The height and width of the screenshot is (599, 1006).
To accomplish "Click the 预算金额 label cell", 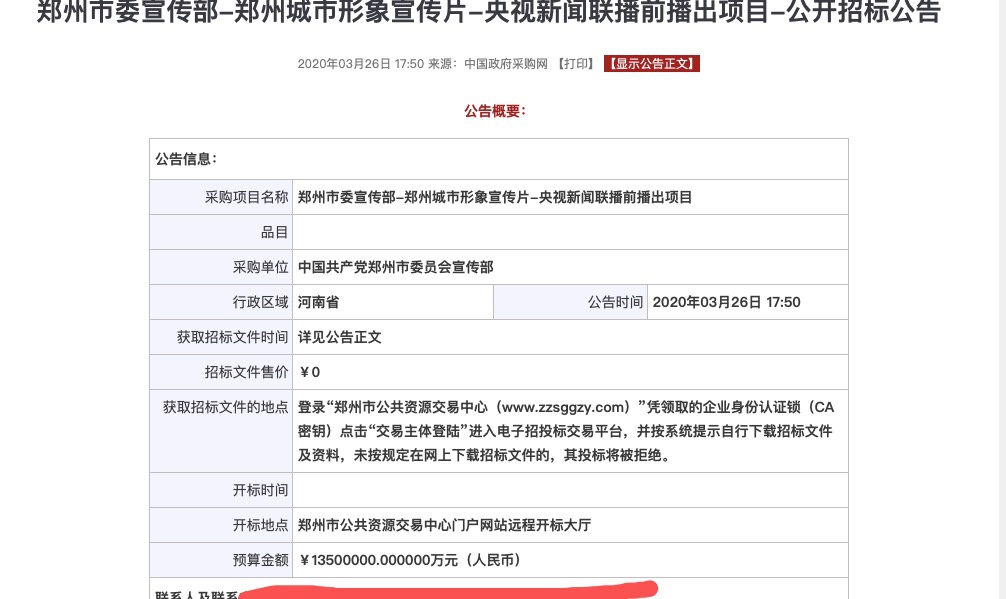I will [221, 560].
